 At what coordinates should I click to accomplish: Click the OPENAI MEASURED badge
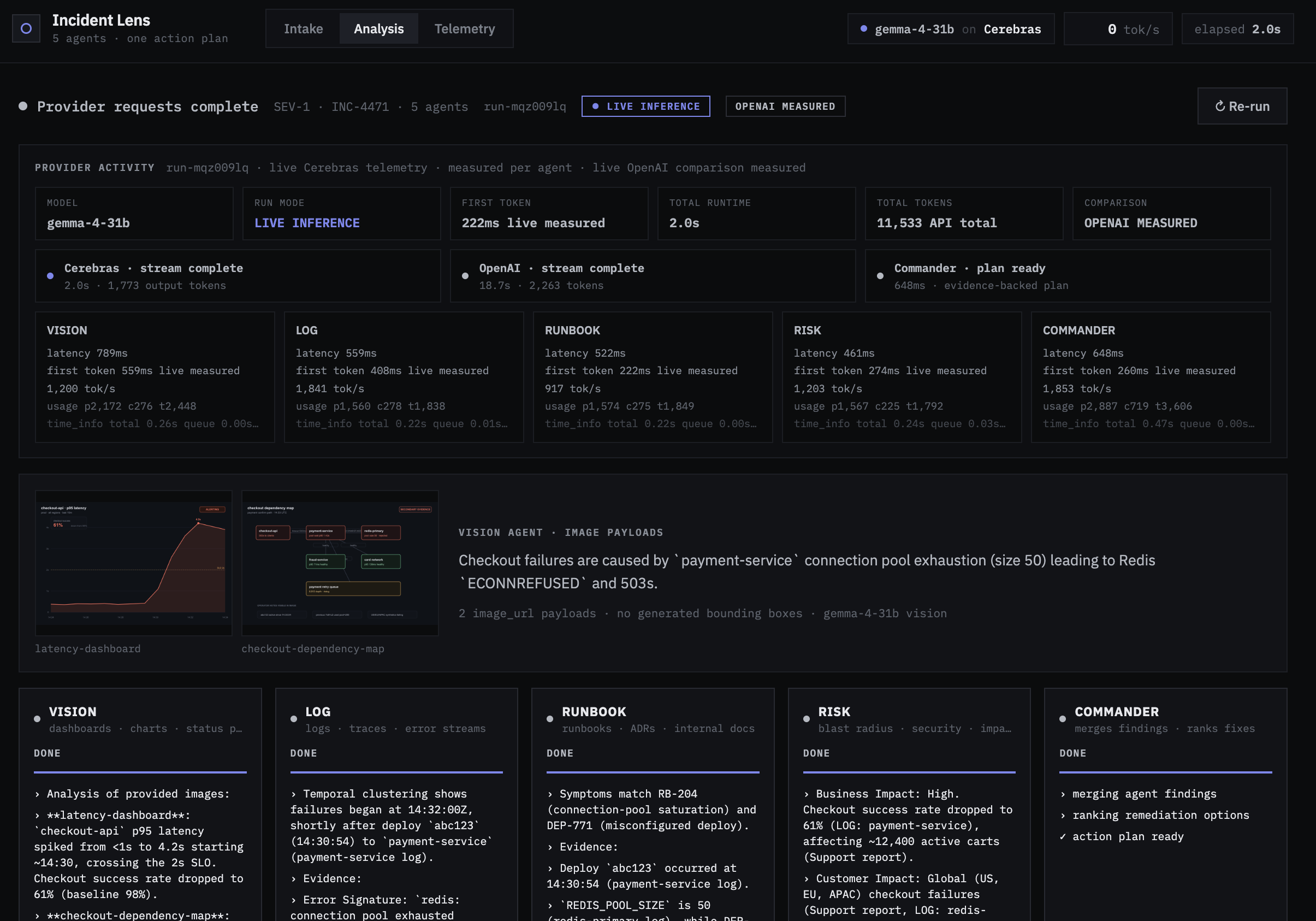785,106
